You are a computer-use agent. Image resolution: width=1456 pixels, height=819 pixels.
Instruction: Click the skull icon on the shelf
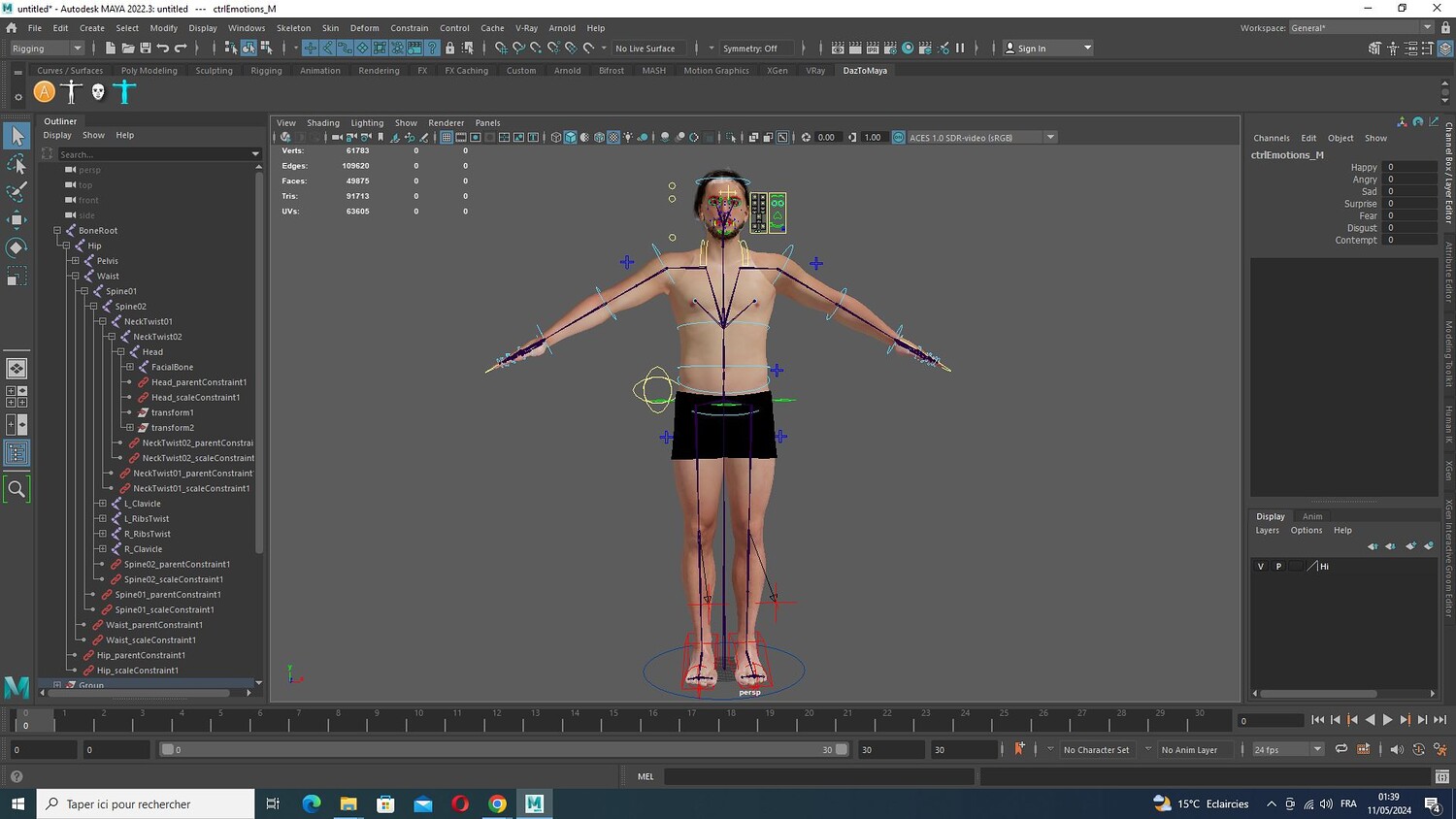click(98, 91)
